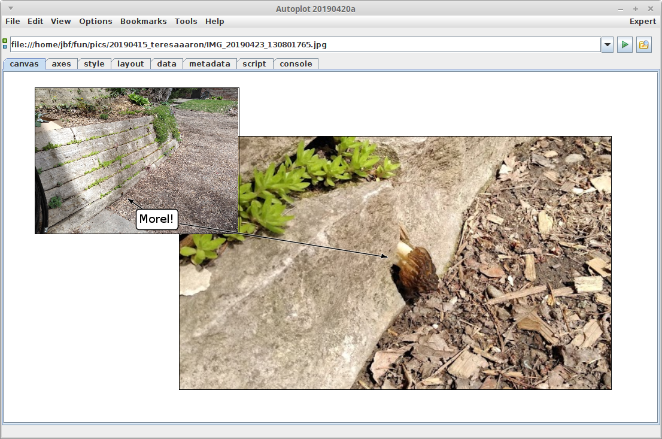Open the Tools menu
The width and height of the screenshot is (662, 439).
pyautogui.click(x=186, y=21)
